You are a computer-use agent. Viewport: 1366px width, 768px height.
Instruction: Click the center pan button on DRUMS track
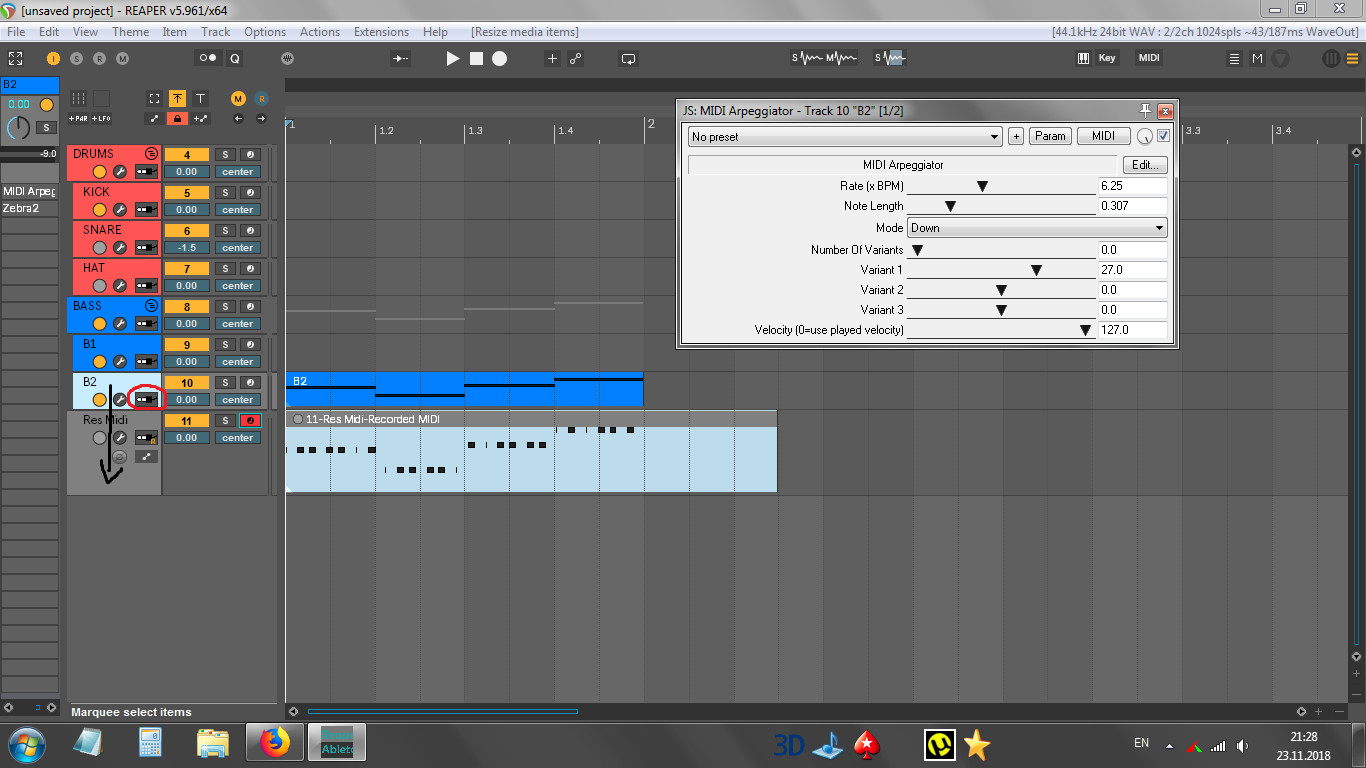[x=238, y=172]
